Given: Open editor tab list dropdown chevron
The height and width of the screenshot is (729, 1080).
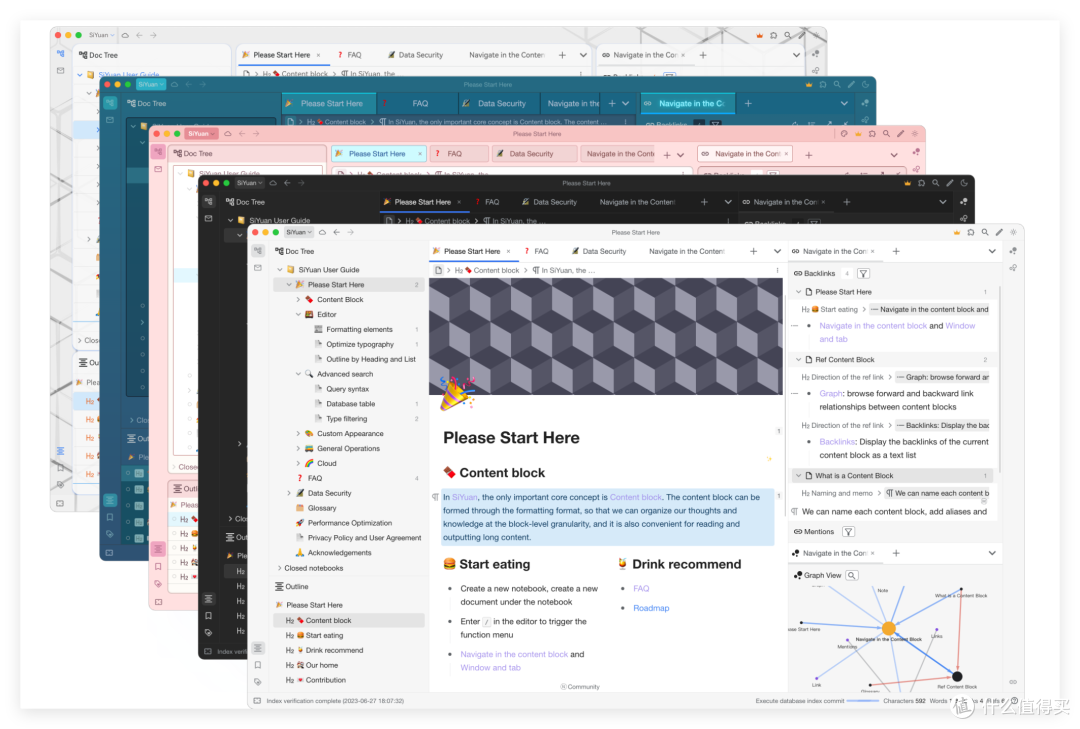Looking at the screenshot, I should [777, 251].
